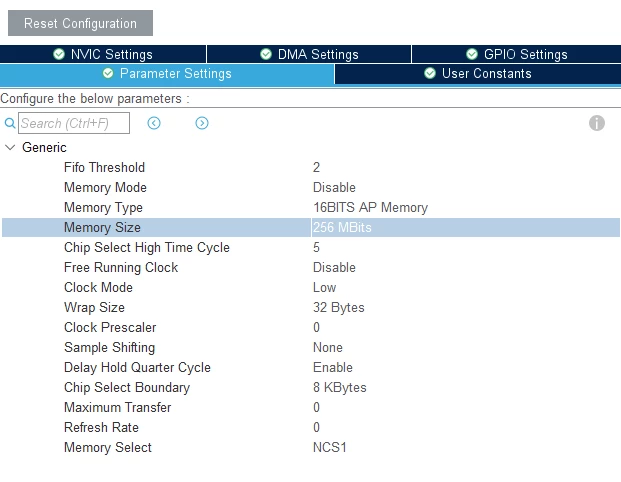Image resolution: width=621 pixels, height=482 pixels.
Task: Select the Maximum Transfer parameter label
Action: pyautogui.click(x=118, y=408)
